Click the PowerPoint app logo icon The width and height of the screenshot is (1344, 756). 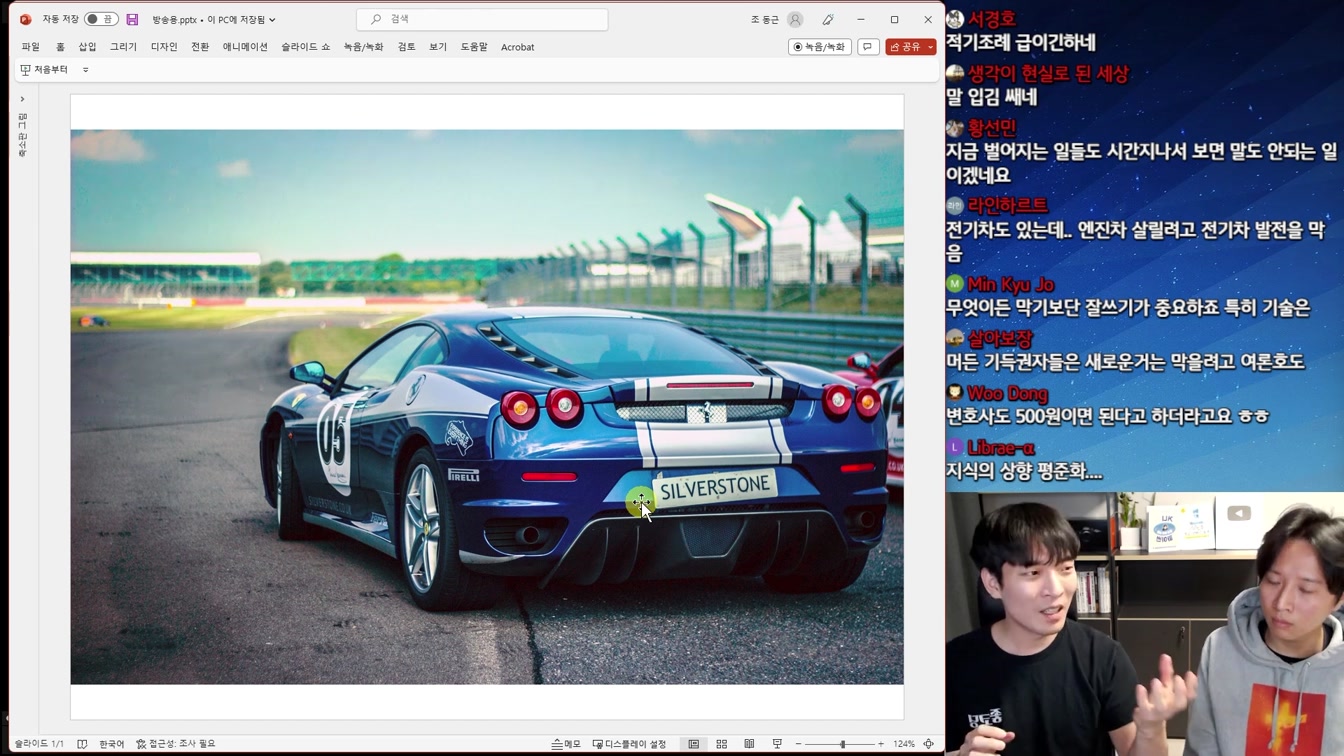[25, 19]
